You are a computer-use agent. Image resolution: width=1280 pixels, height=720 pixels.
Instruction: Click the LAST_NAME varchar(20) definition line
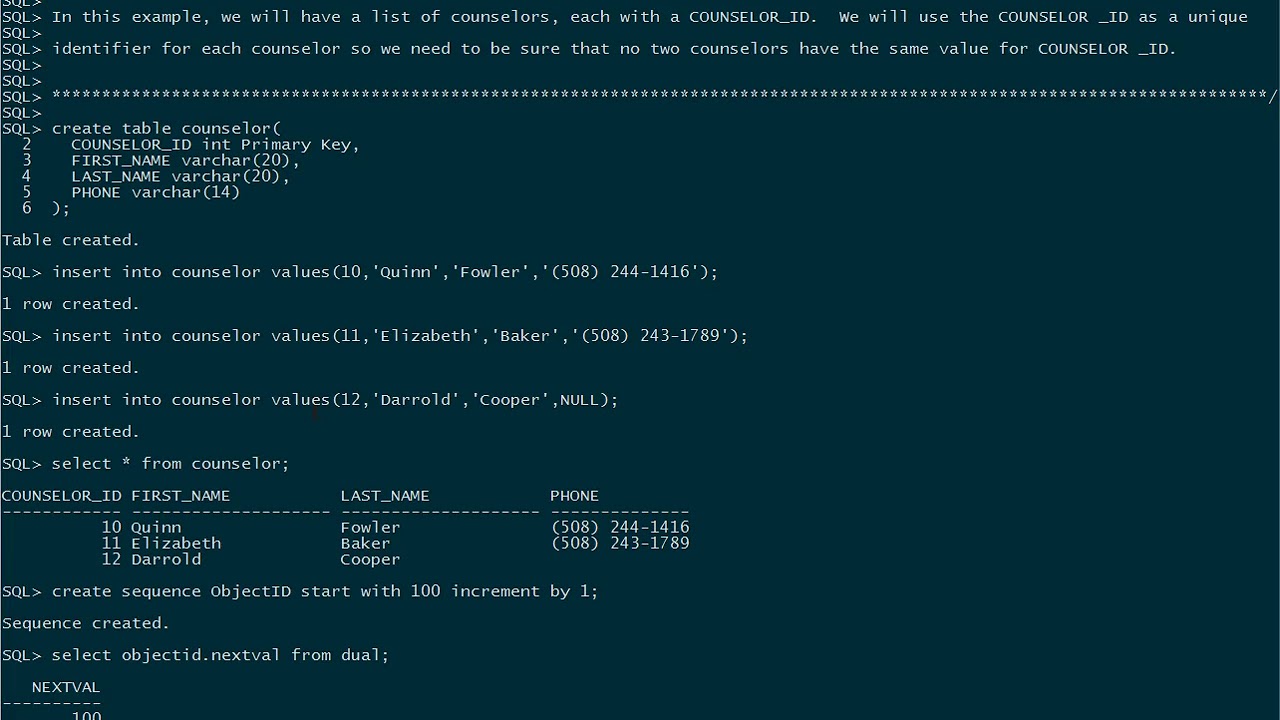(180, 176)
